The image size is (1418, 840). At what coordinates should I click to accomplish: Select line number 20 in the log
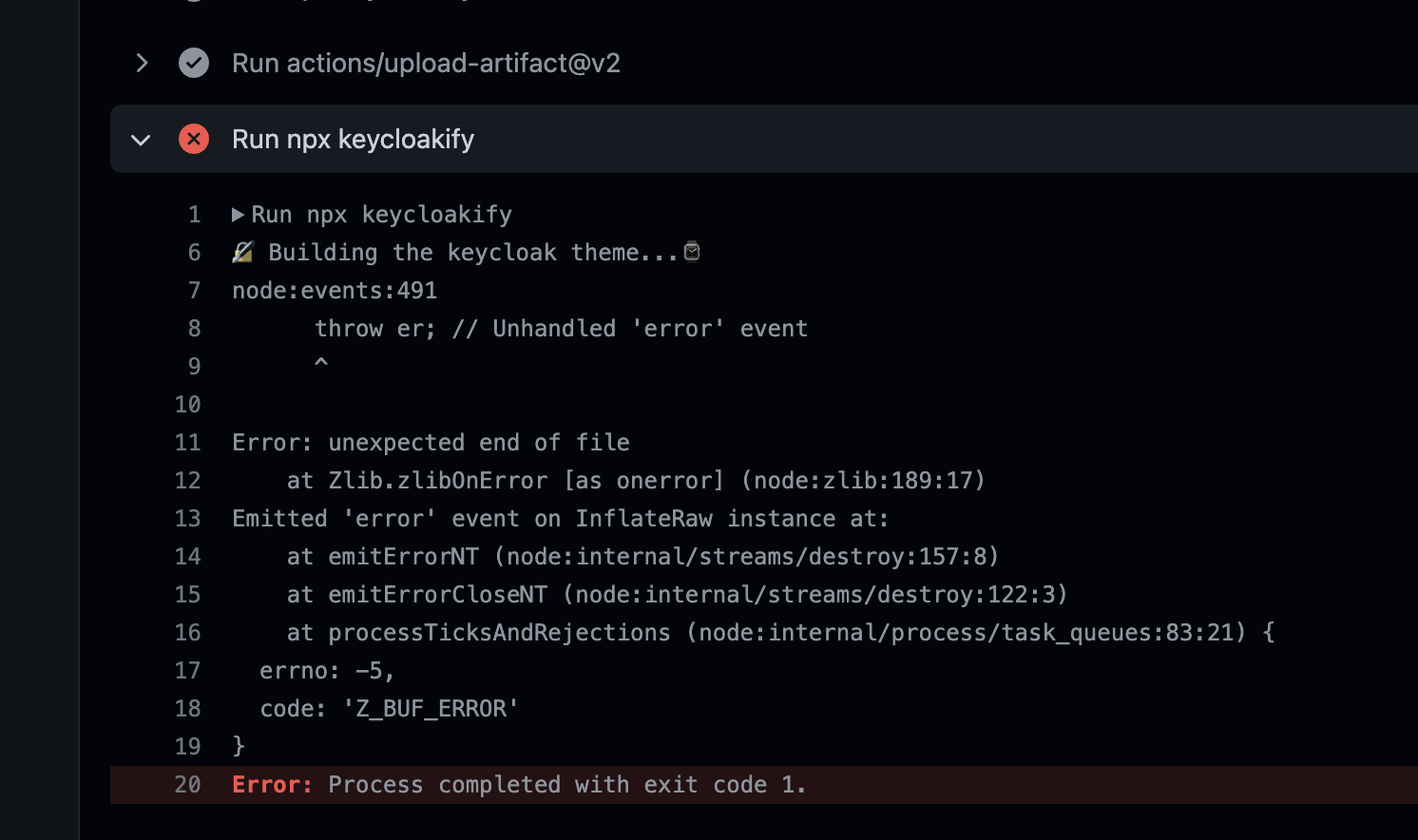[x=188, y=785]
